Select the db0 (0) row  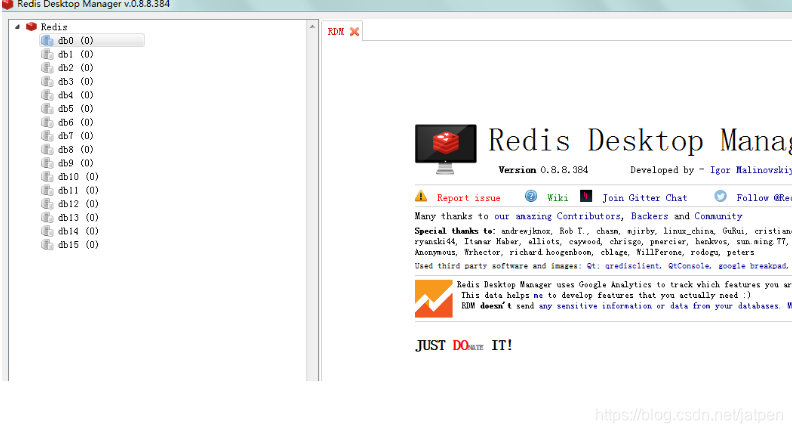[92, 40]
